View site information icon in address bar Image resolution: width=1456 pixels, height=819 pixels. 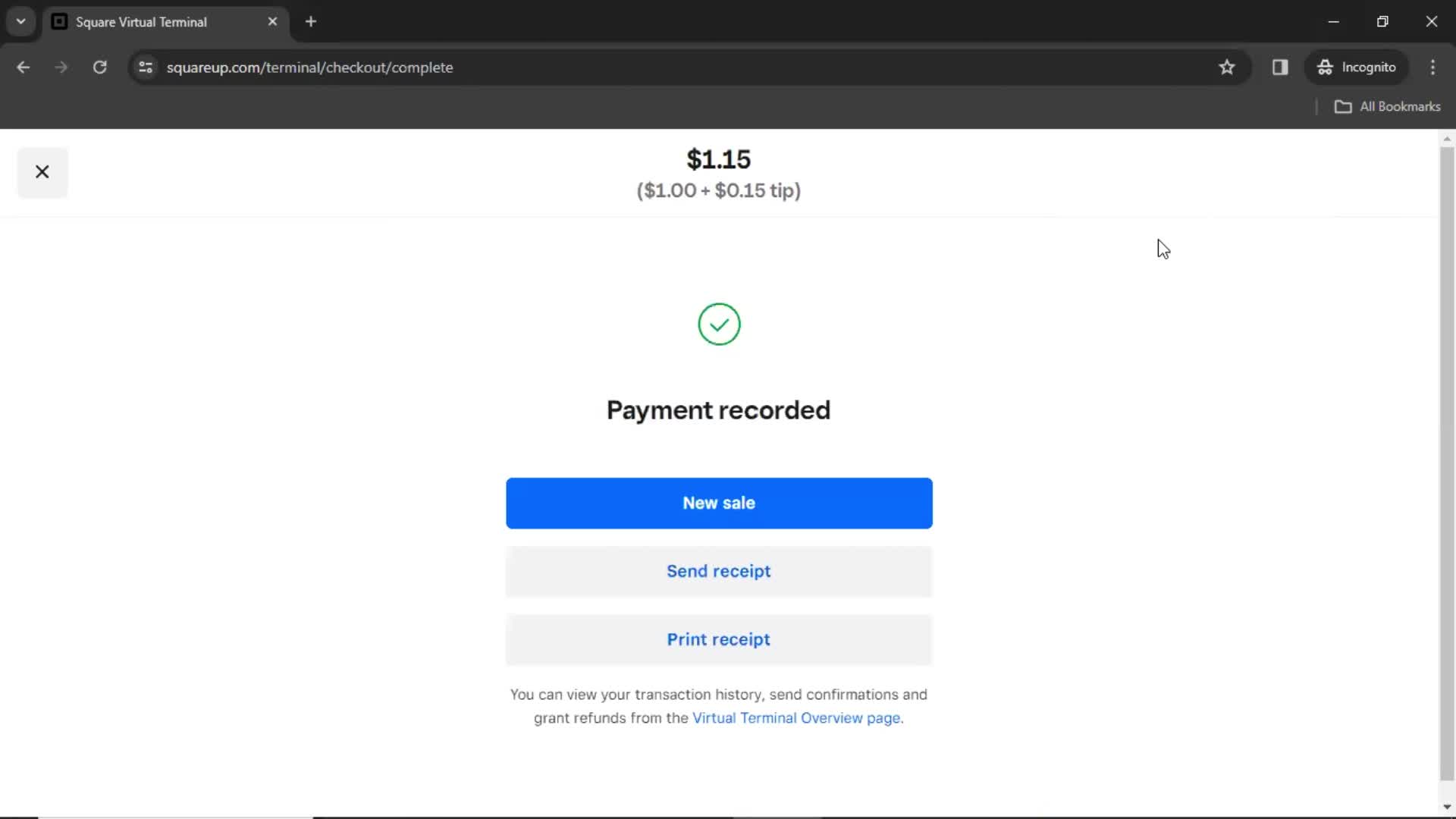146,67
